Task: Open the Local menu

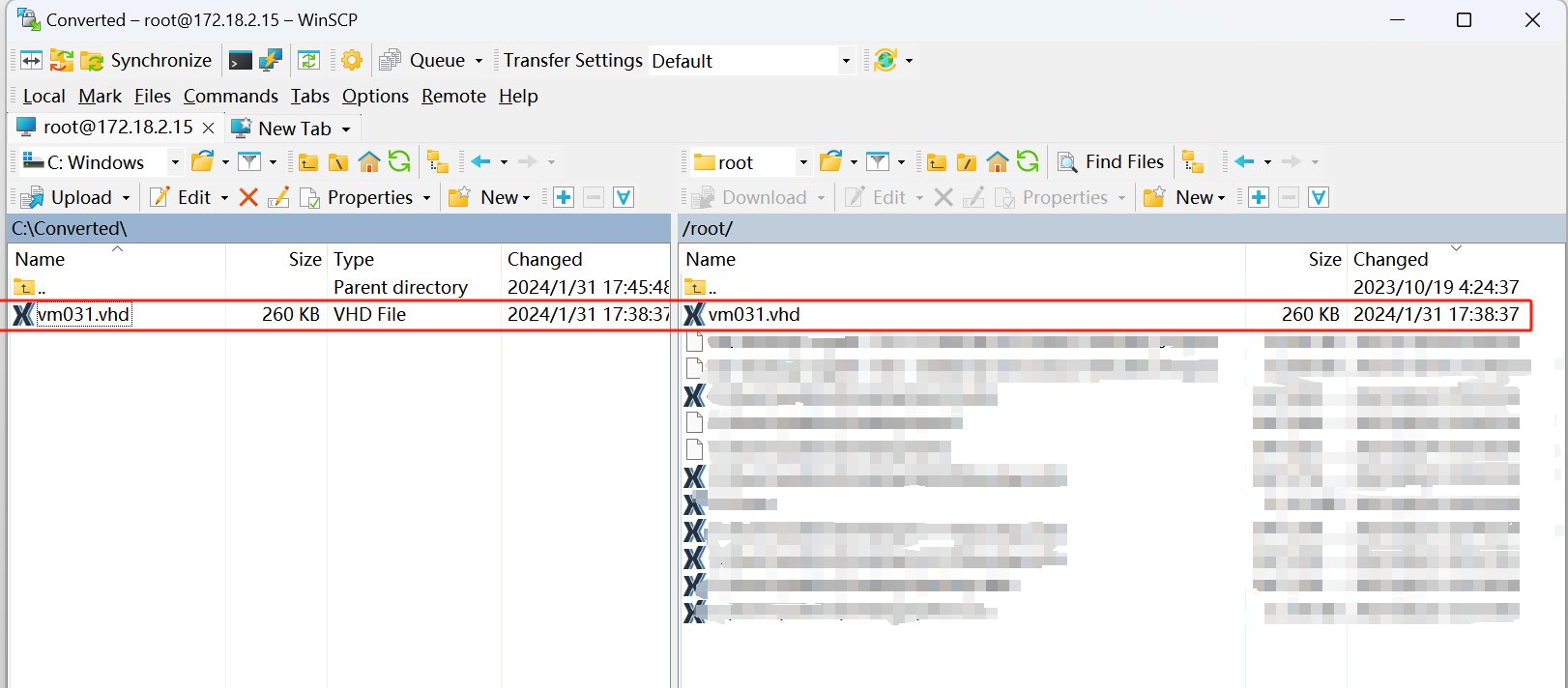Action: [x=44, y=96]
